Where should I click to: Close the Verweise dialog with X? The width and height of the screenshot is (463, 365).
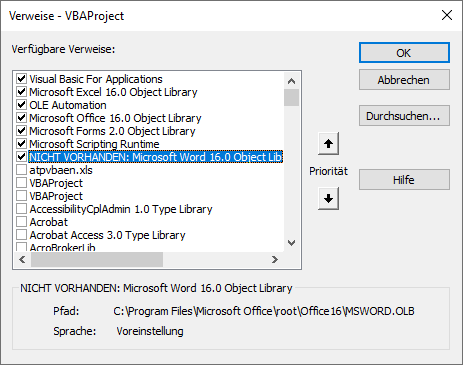(x=447, y=15)
